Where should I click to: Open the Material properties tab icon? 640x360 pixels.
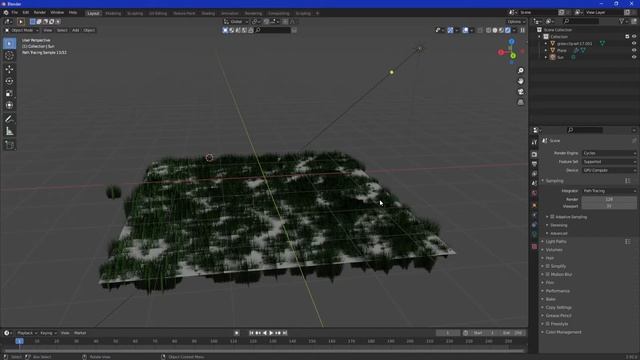[534, 247]
